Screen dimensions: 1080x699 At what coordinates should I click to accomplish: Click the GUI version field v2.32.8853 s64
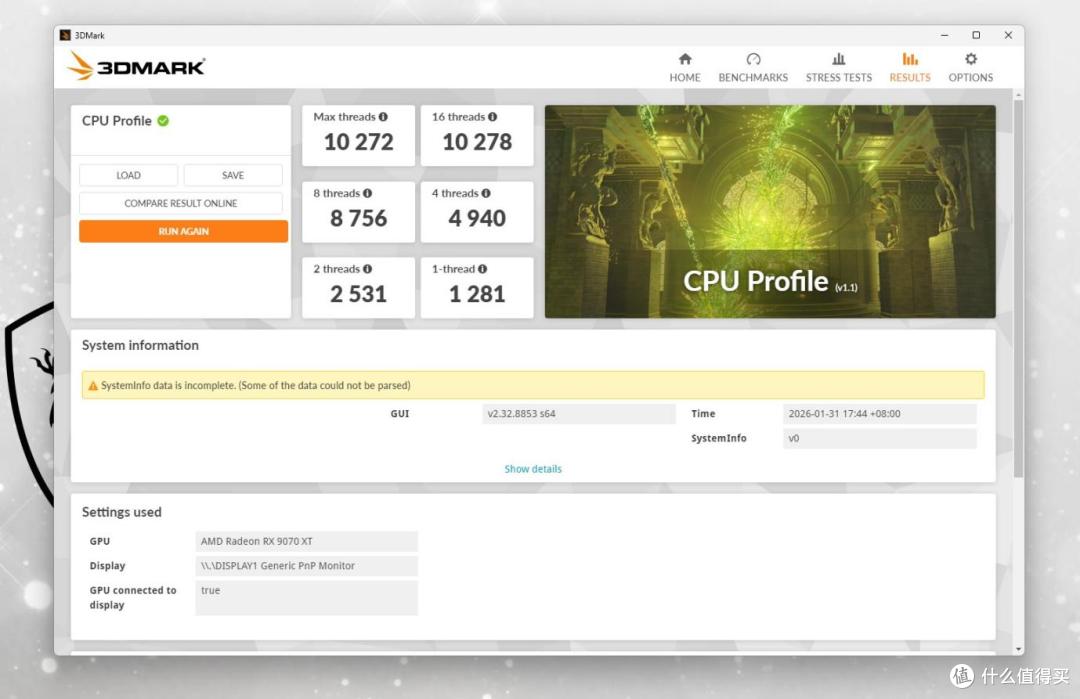579,414
